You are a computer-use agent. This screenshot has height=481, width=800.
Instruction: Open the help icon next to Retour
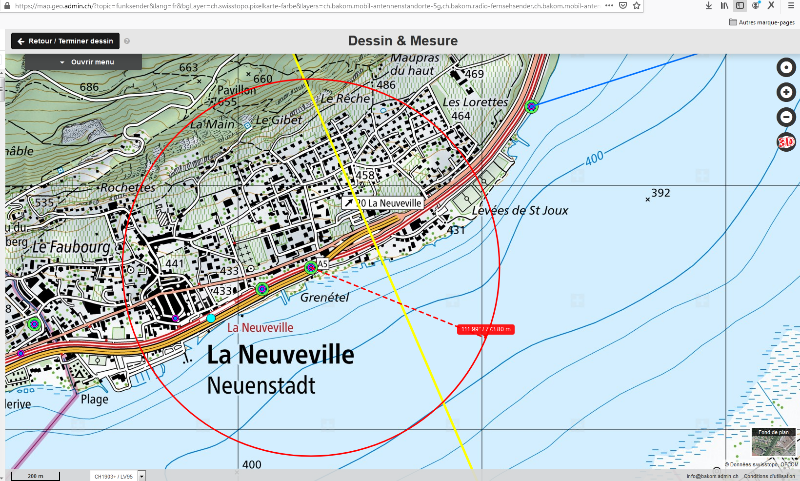pyautogui.click(x=127, y=41)
